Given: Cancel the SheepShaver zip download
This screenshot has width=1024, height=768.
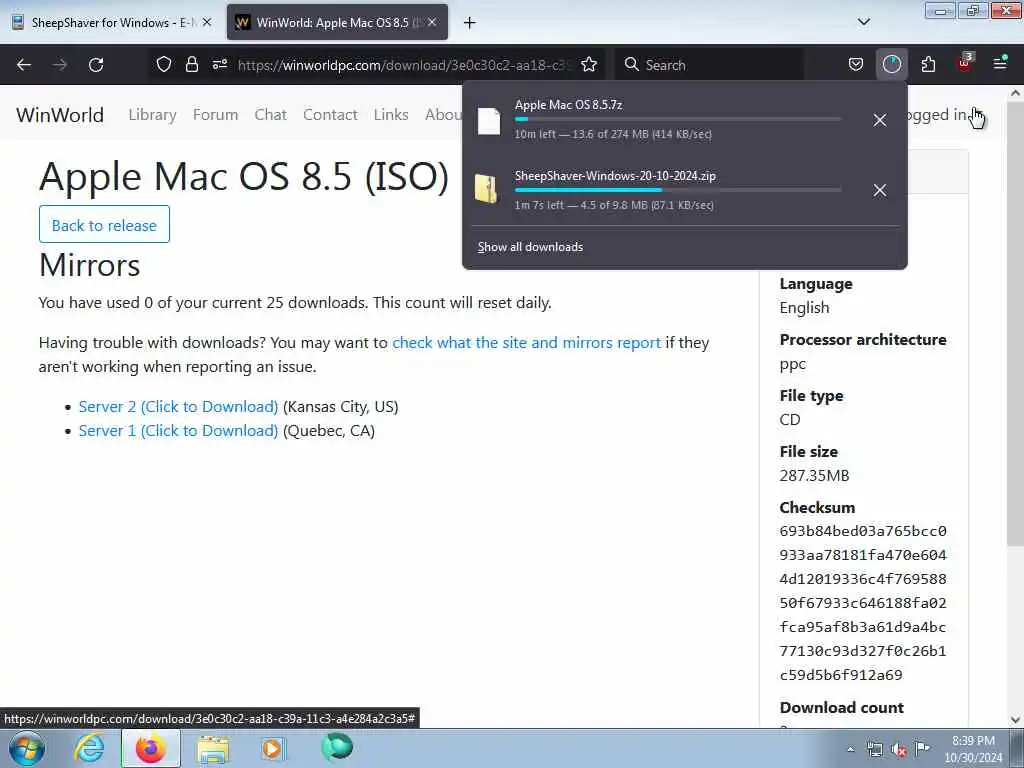Looking at the screenshot, I should (x=880, y=190).
